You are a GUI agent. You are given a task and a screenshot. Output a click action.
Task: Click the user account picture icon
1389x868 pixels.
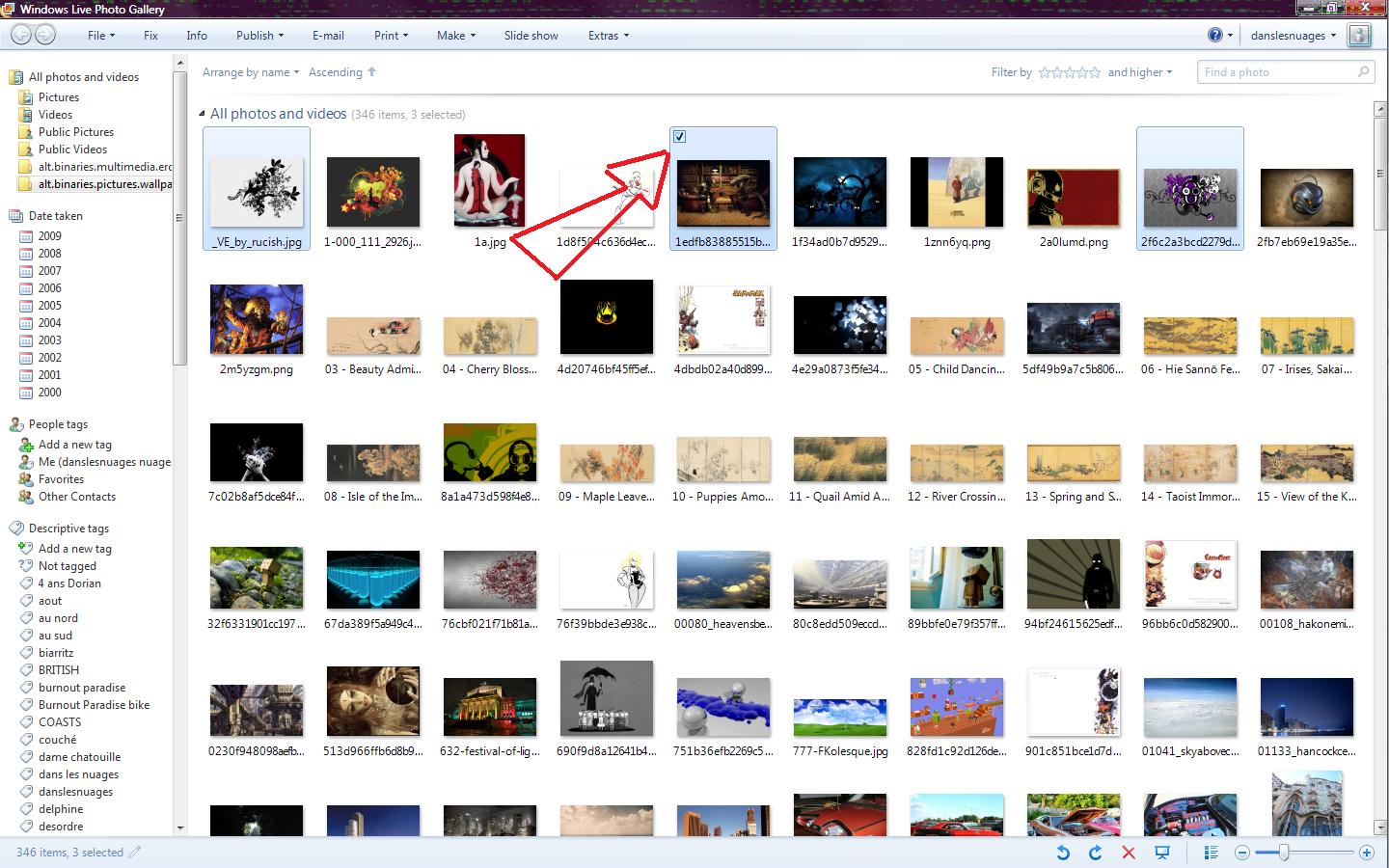pyautogui.click(x=1359, y=36)
